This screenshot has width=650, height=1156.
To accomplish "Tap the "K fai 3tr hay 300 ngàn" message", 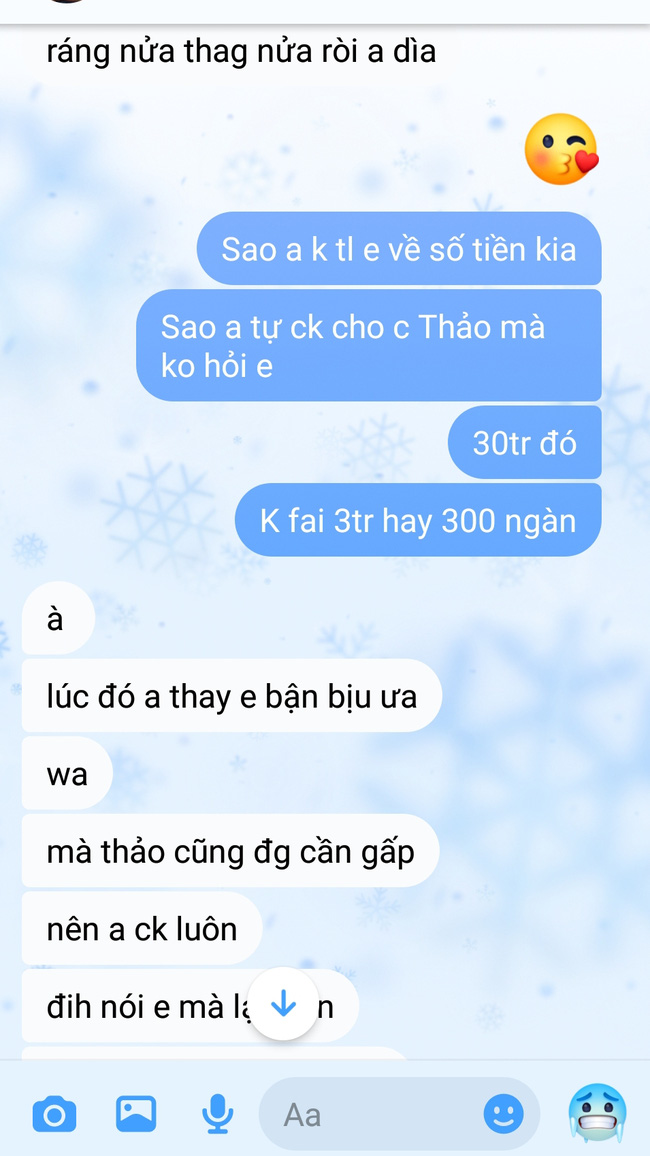I will click(x=418, y=520).
